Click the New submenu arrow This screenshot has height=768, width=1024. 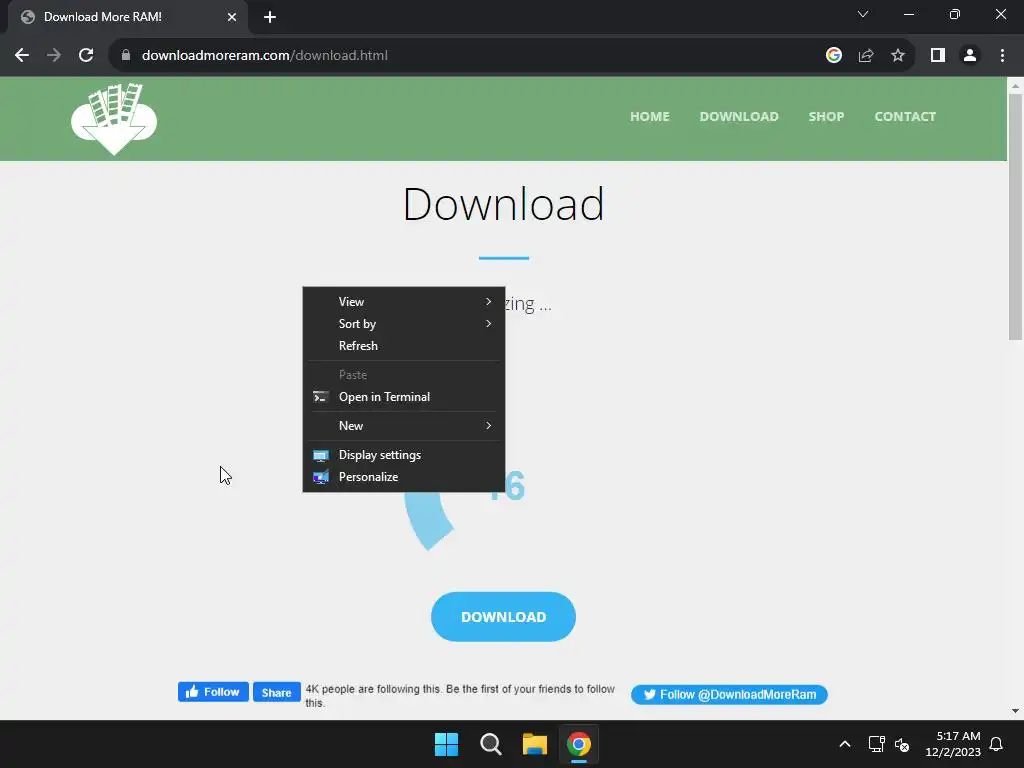pos(488,426)
